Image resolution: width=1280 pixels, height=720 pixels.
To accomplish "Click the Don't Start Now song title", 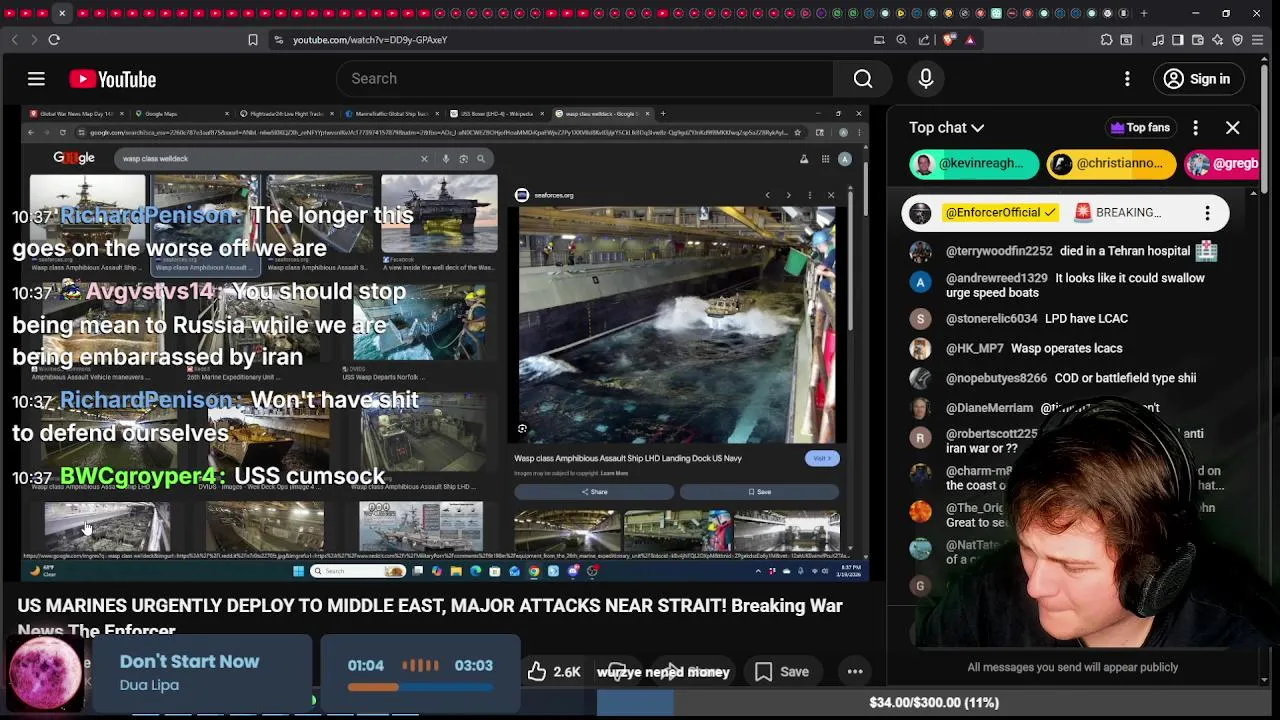I will (189, 662).
